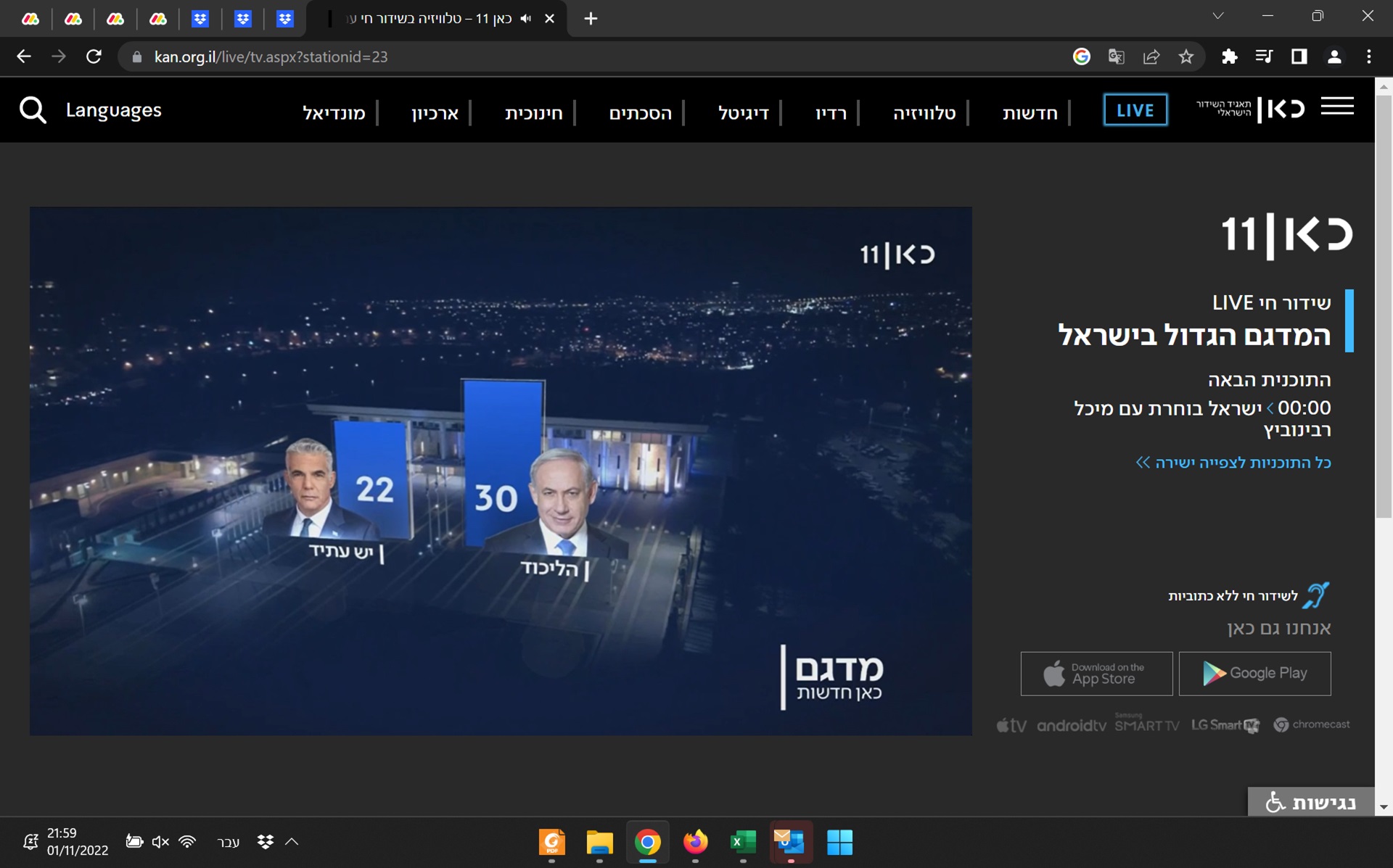Image resolution: width=1393 pixels, height=868 pixels.
Task: Toggle muted volume icon in system tray
Action: click(x=160, y=841)
